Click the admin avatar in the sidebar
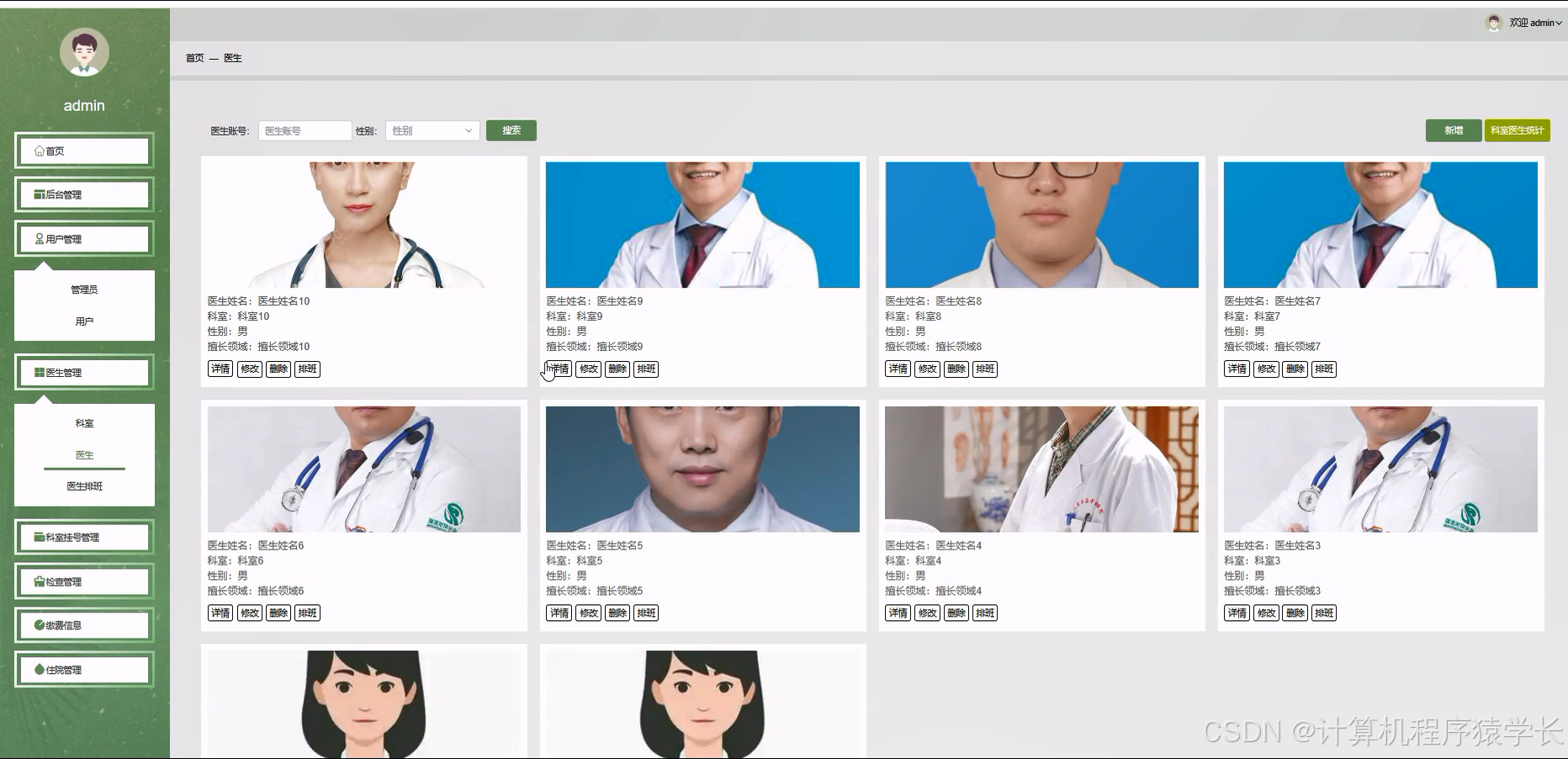The image size is (1568, 759). pyautogui.click(x=84, y=52)
